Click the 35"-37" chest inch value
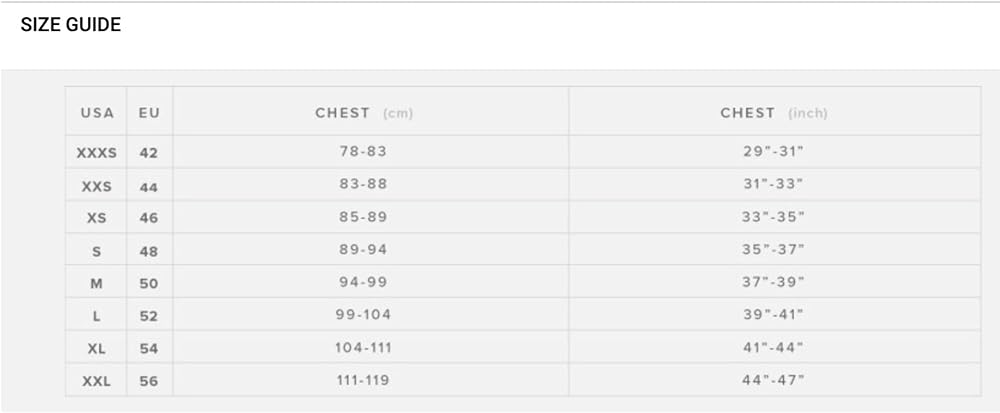 point(773,250)
